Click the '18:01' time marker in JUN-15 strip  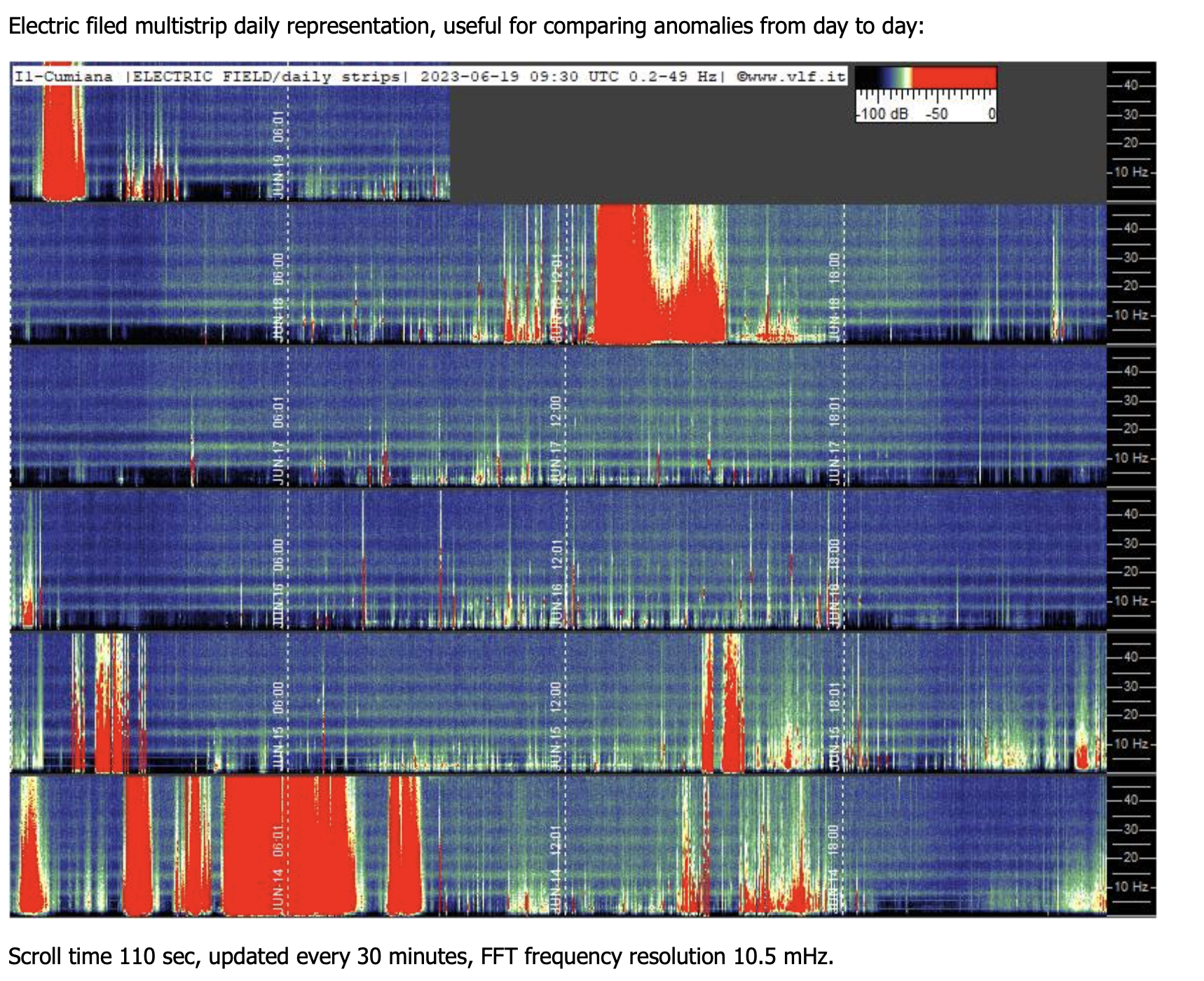click(834, 698)
